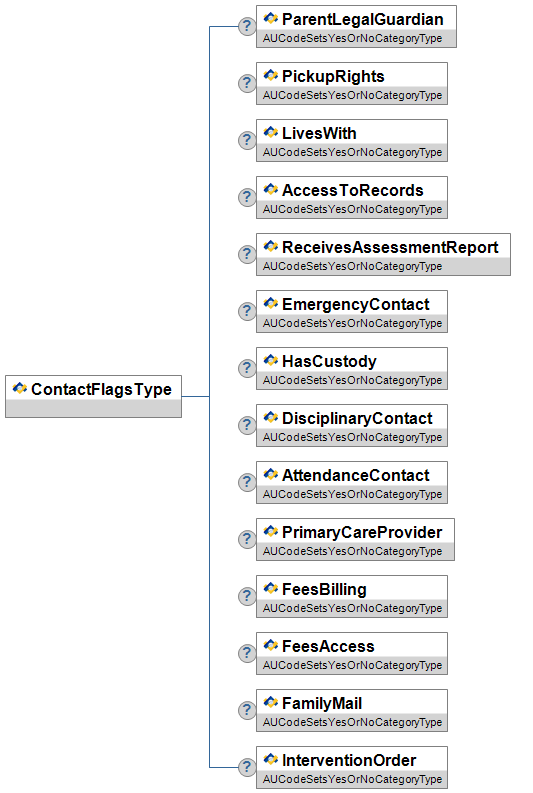Image resolution: width=533 pixels, height=793 pixels.
Task: Click the question mark icon beside PickupRights
Action: tap(247, 83)
